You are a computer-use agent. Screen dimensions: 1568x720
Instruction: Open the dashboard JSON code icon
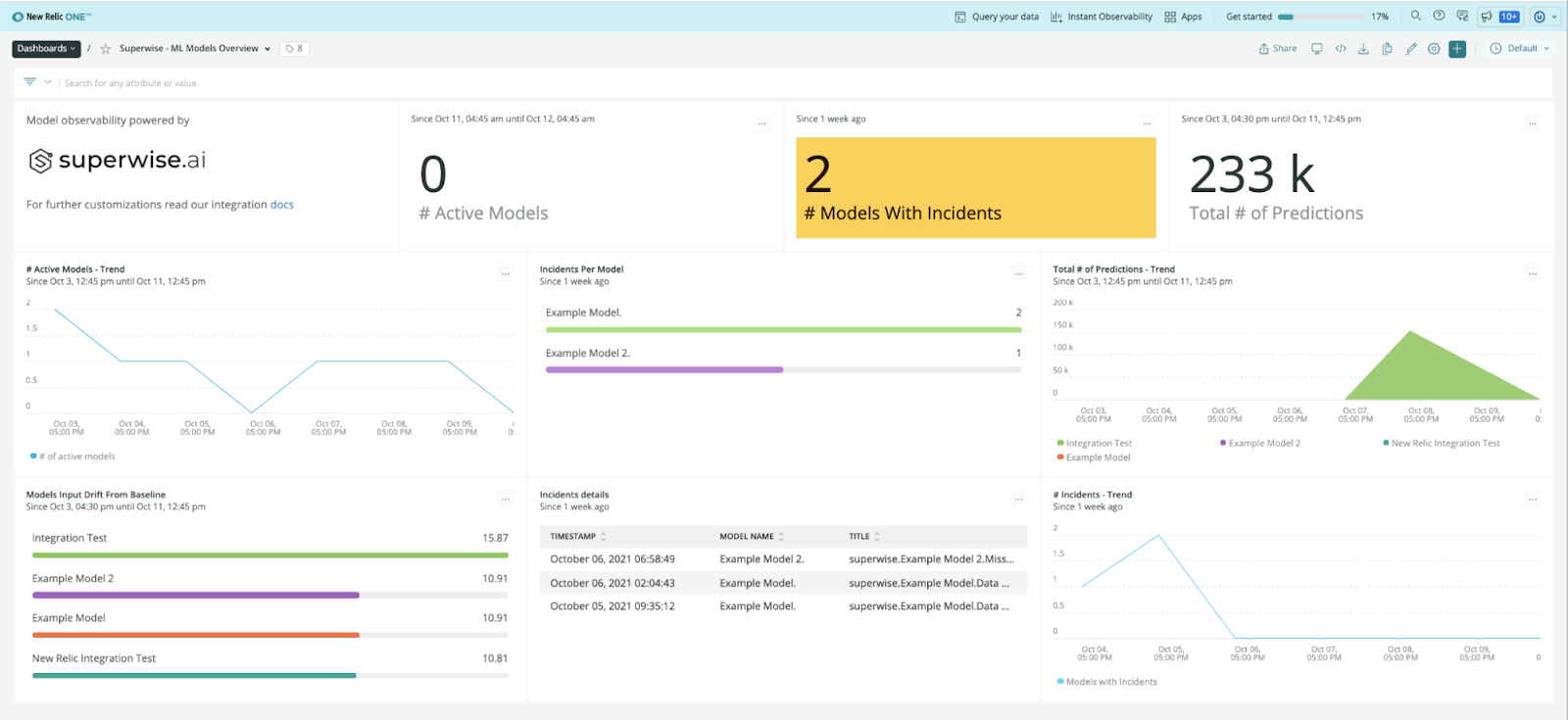(x=1341, y=49)
